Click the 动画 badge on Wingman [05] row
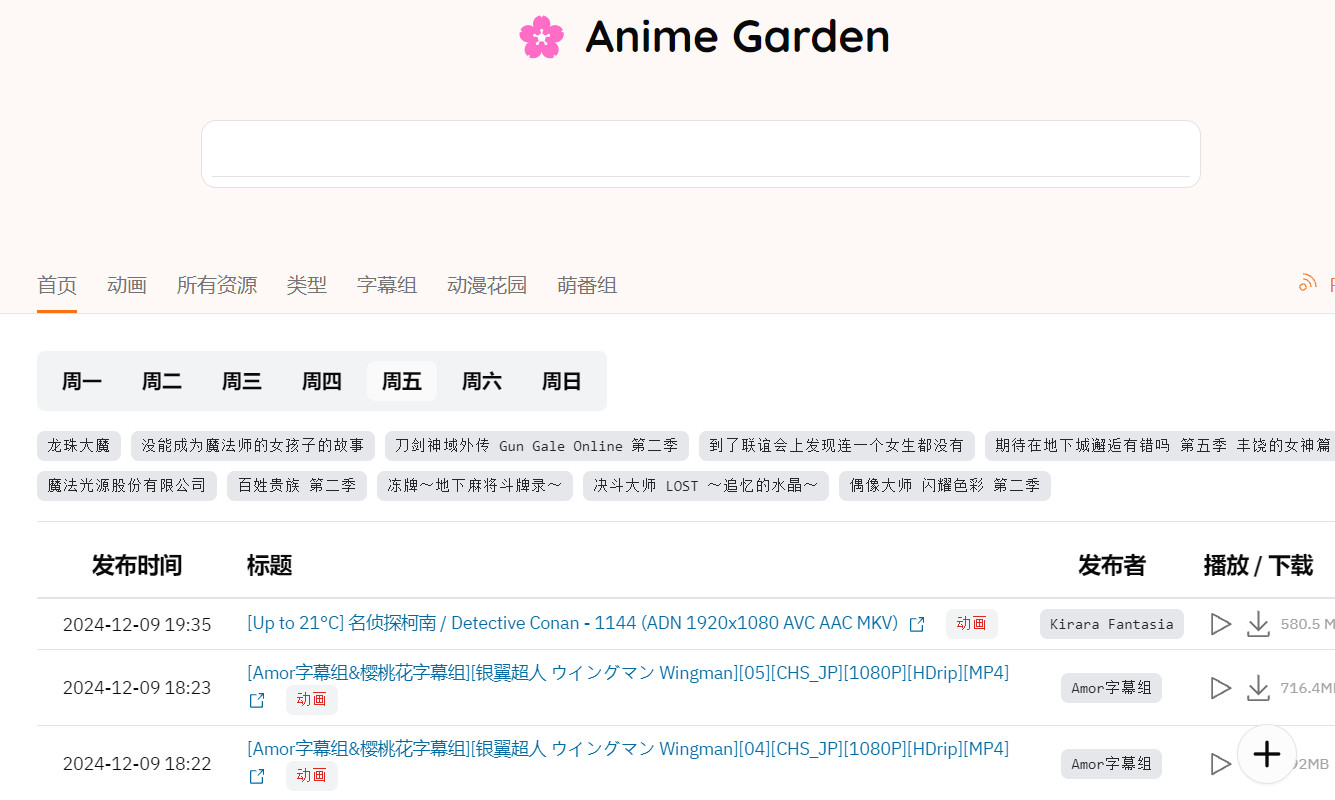The height and width of the screenshot is (800, 1335). [x=312, y=700]
